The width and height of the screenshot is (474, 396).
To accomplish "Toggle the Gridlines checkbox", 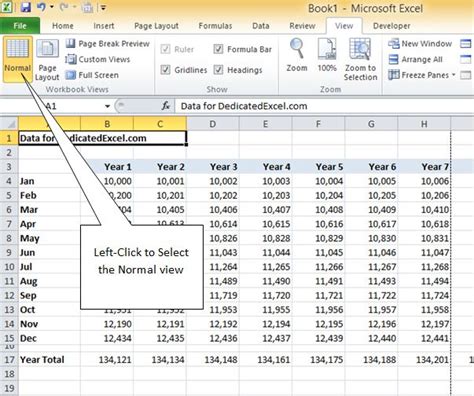I will [165, 70].
